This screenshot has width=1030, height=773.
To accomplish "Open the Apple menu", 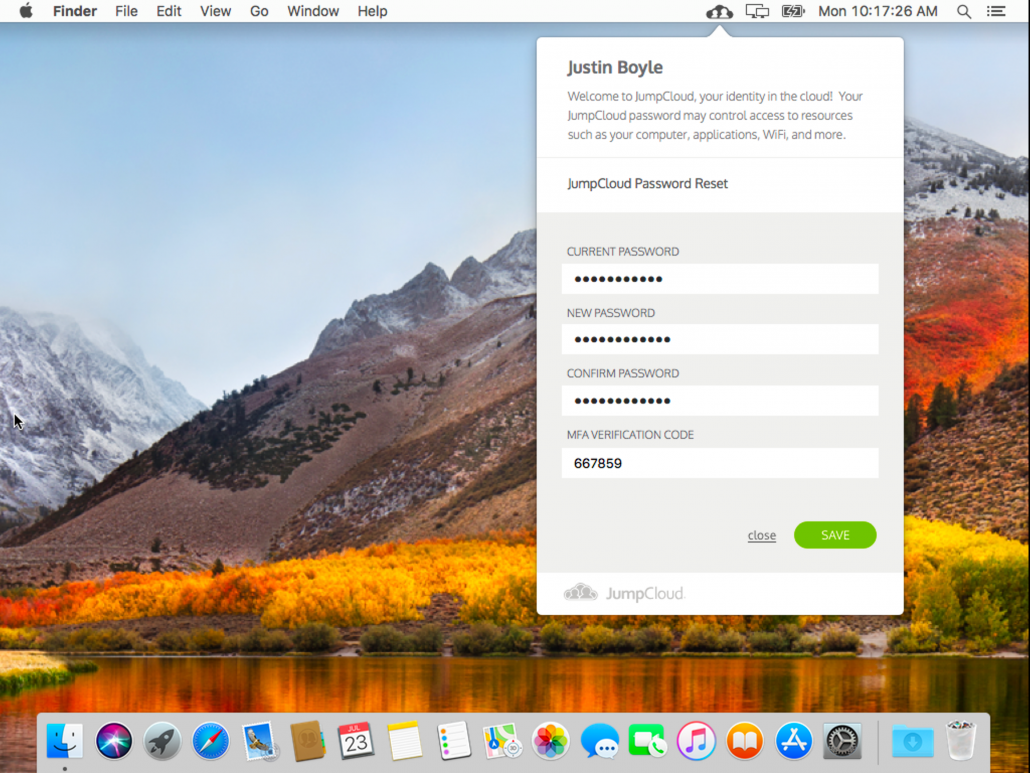I will click(x=26, y=12).
